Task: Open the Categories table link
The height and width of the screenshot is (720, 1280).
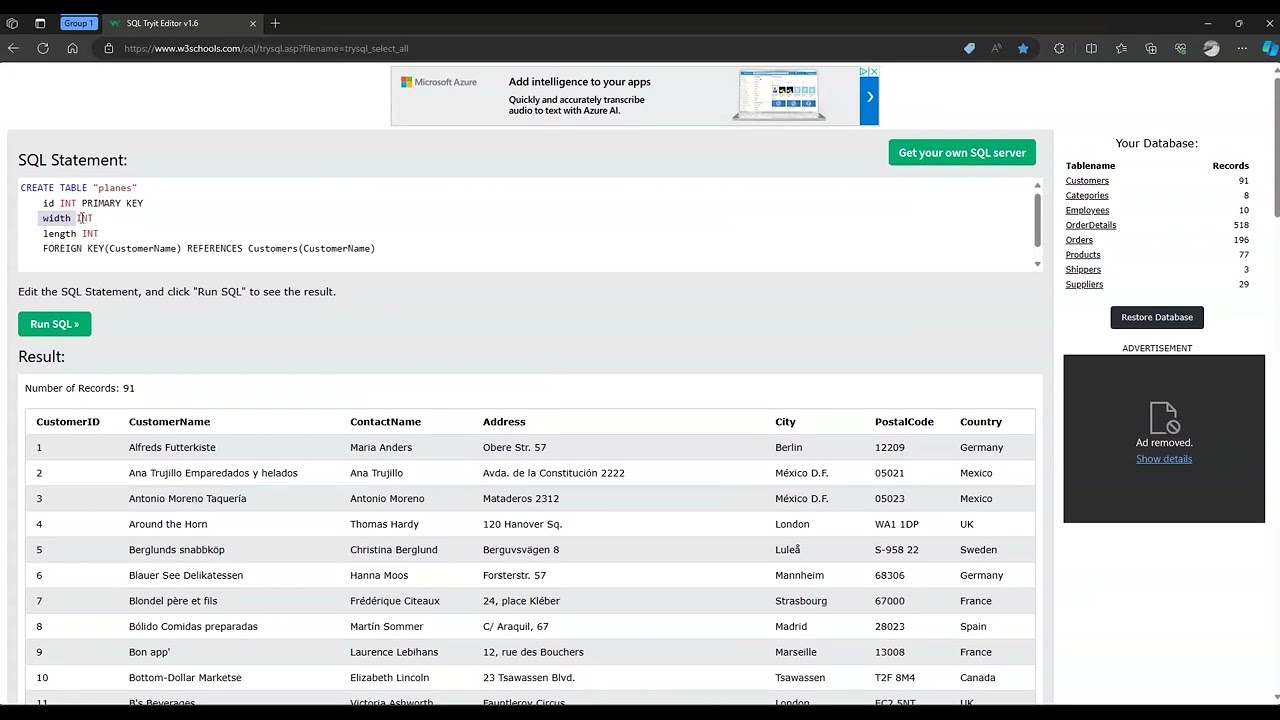Action: pyautogui.click(x=1087, y=196)
